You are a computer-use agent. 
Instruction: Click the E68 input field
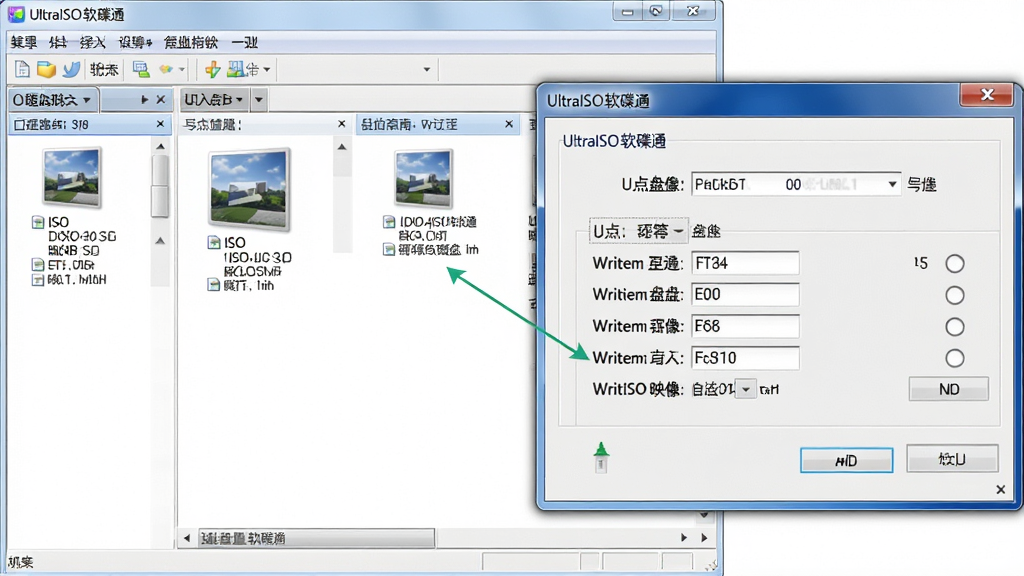point(745,326)
